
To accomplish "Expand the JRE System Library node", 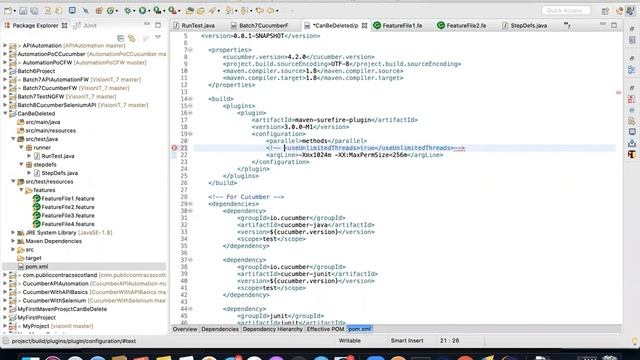I will tap(13, 232).
